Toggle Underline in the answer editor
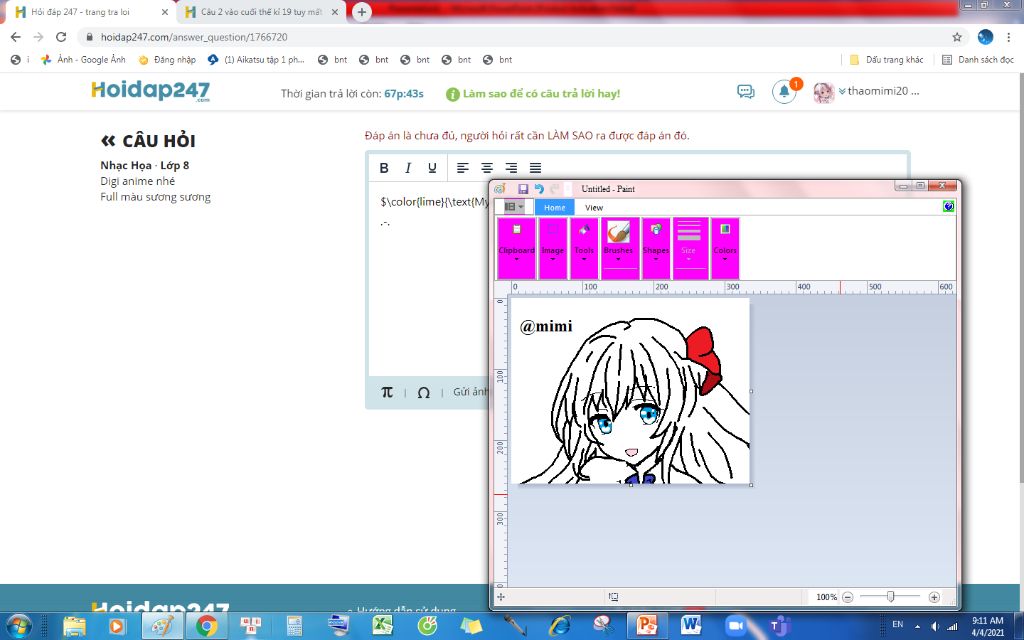The width and height of the screenshot is (1024, 640). (x=432, y=168)
